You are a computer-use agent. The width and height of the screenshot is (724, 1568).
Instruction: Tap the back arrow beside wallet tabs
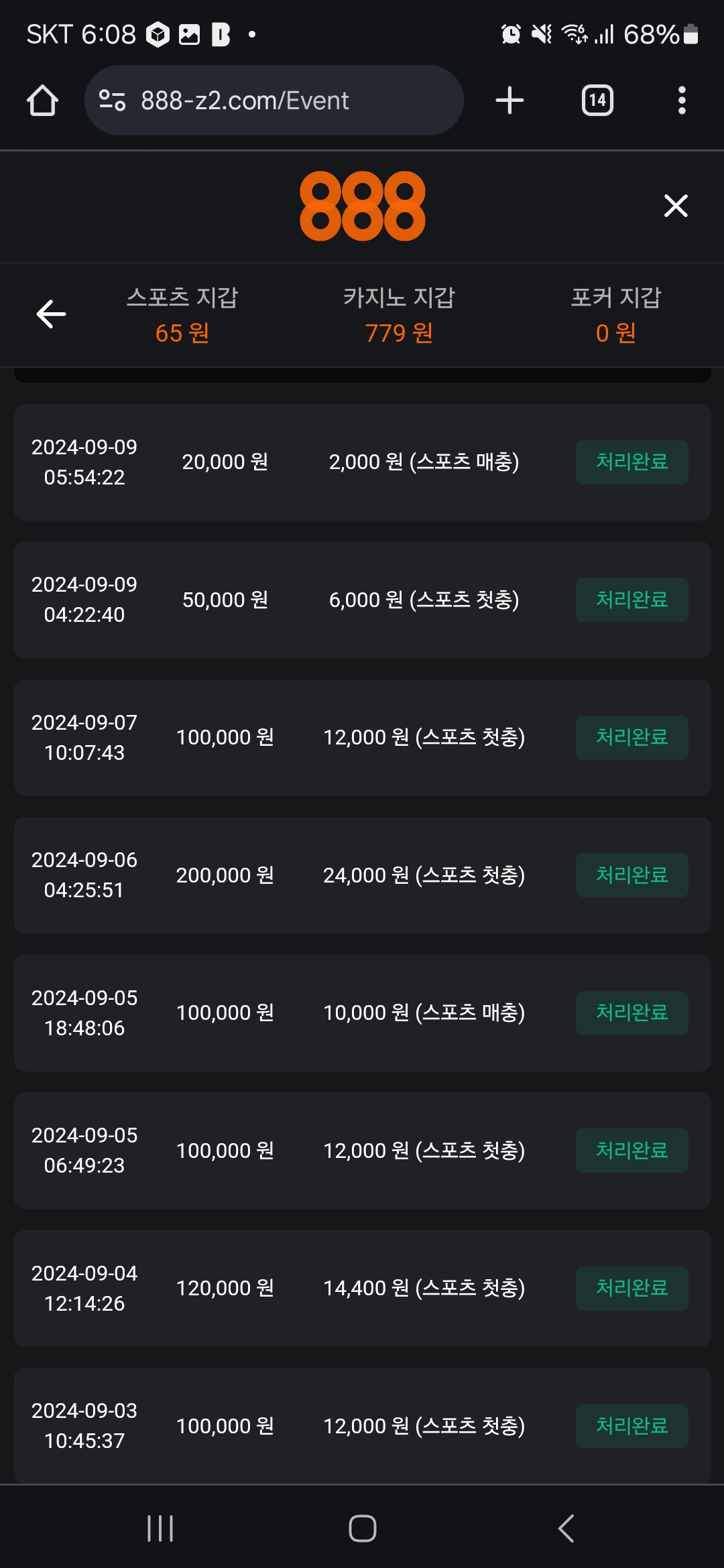51,314
